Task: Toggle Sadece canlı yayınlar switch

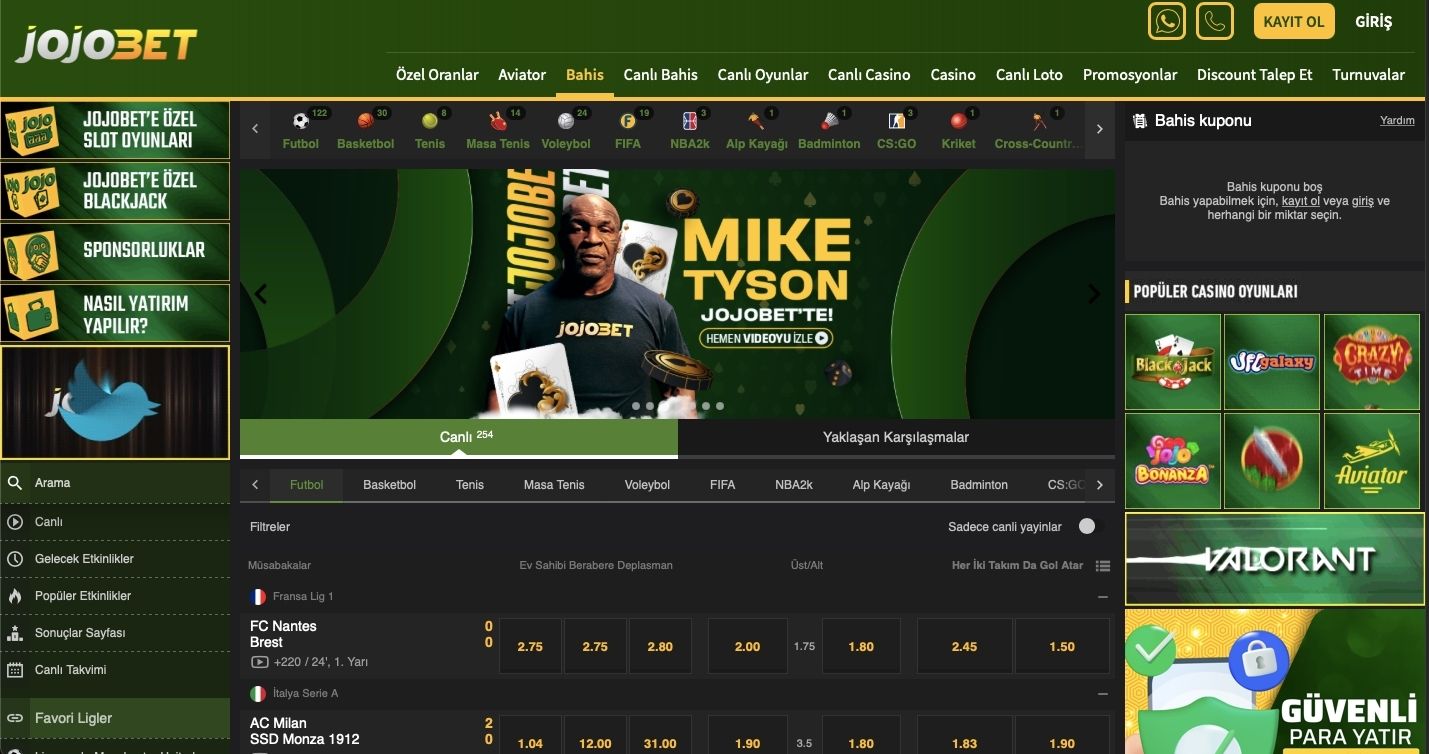Action: [1087, 526]
